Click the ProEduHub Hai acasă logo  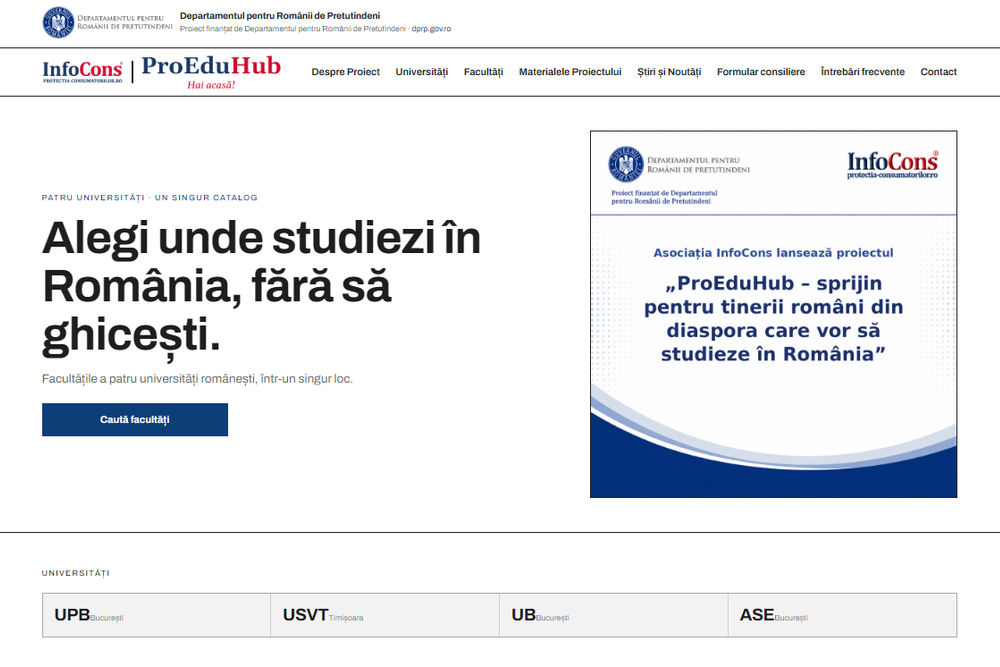(x=211, y=71)
